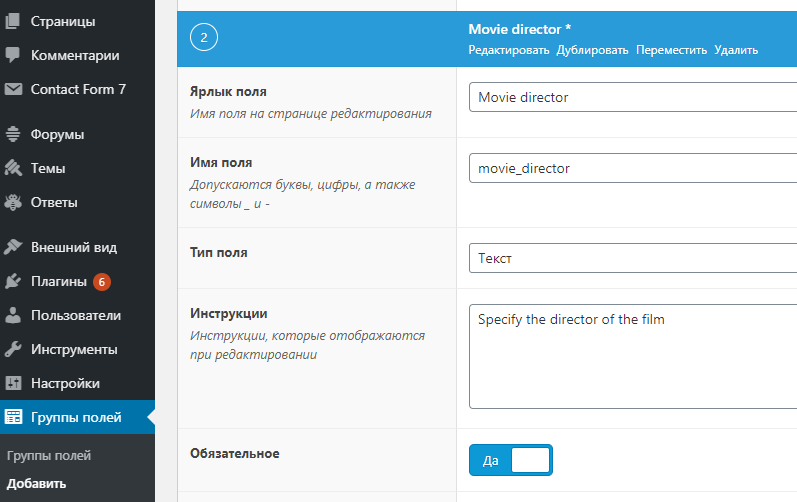This screenshot has height=502, width=797.
Task: Select the Добавить submenu entry
Action: (x=37, y=484)
